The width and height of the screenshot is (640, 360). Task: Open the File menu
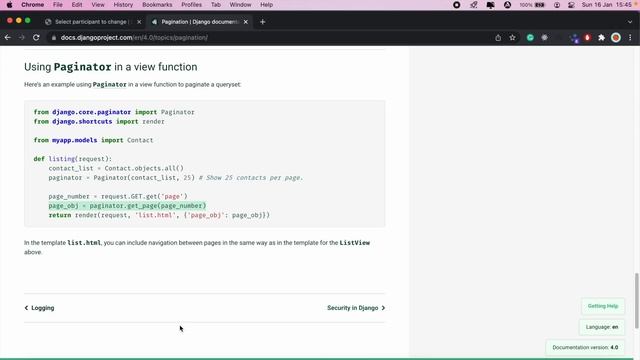click(58, 5)
